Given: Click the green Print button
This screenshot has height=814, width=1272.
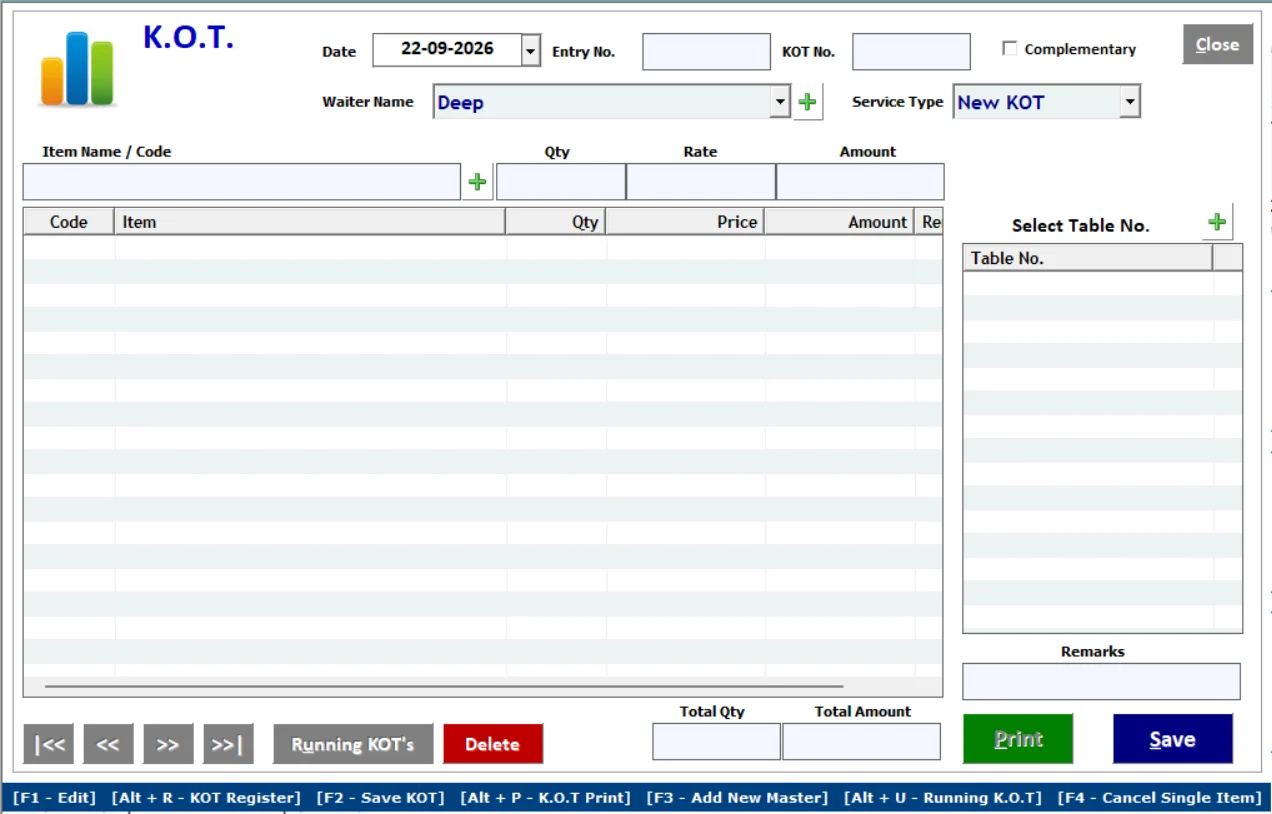Looking at the screenshot, I should point(1018,739).
